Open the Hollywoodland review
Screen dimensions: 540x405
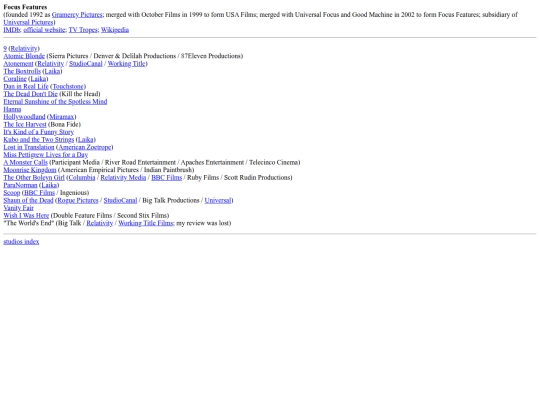click(24, 117)
